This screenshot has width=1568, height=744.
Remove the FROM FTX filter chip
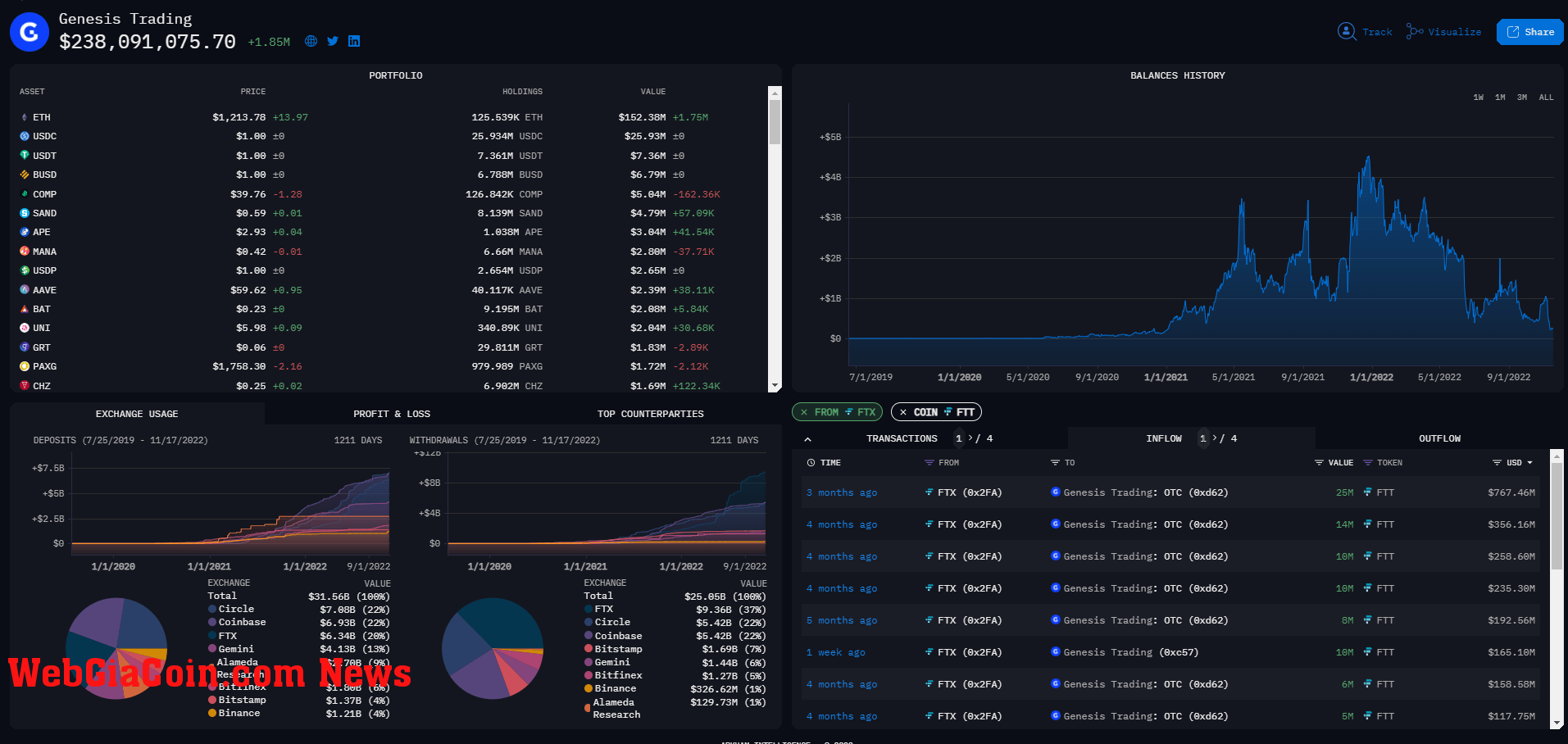pos(804,412)
